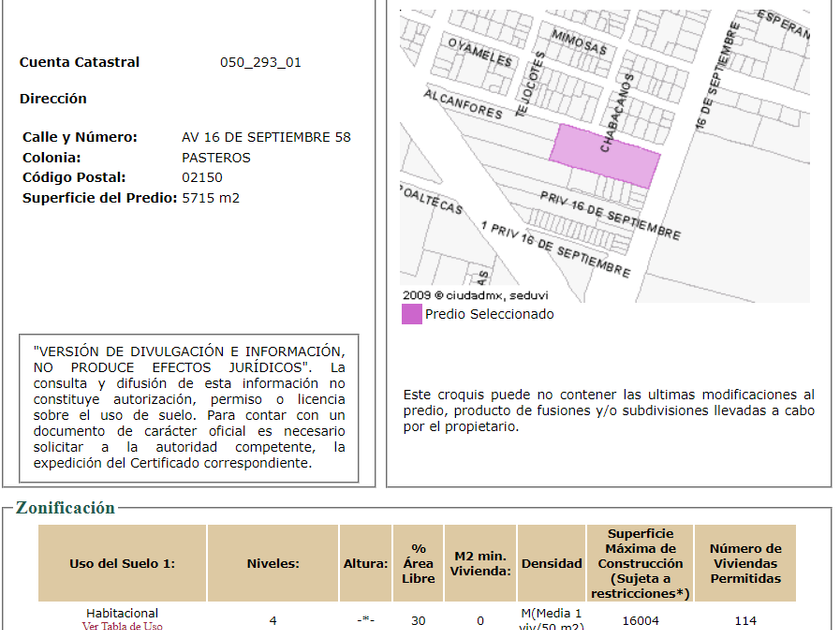Viewport: 840px width, 630px height.
Task: Click the Predio Seleccionado purple legend swatch
Action: [411, 314]
